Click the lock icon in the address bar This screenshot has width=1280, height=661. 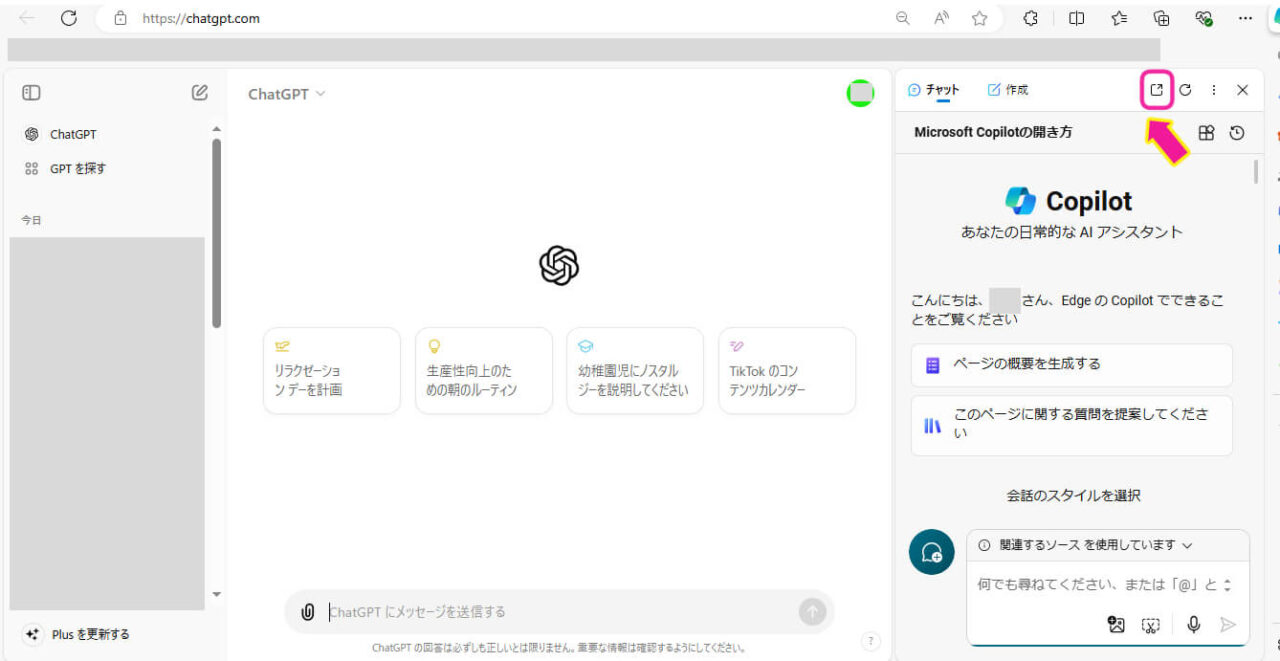[121, 18]
